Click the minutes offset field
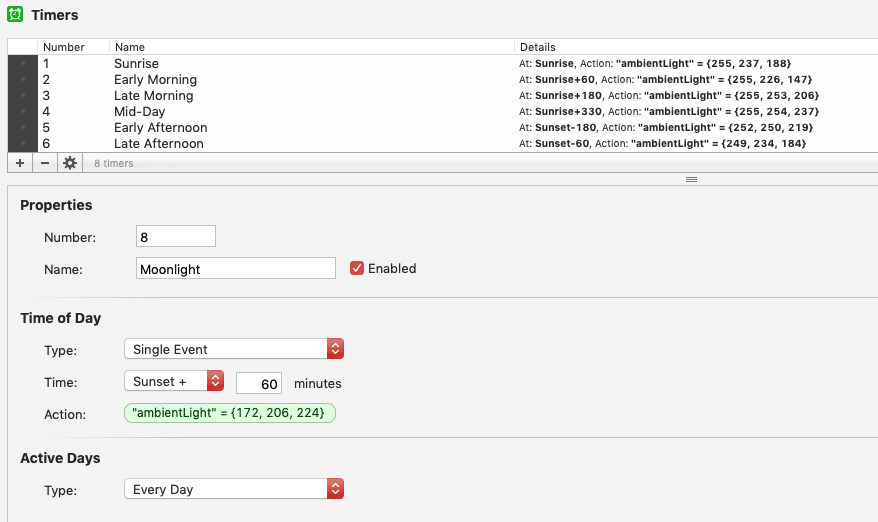Image resolution: width=878 pixels, height=522 pixels. tap(259, 383)
